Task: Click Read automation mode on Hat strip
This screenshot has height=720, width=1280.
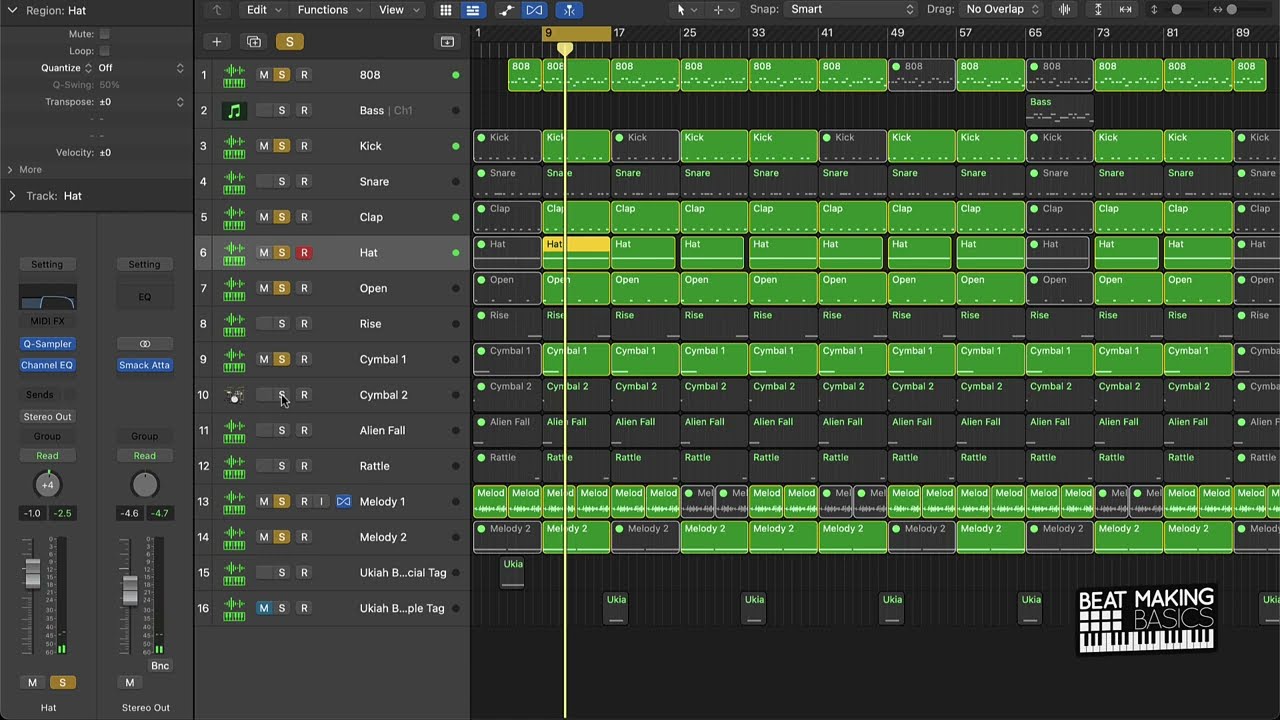Action: (47, 456)
